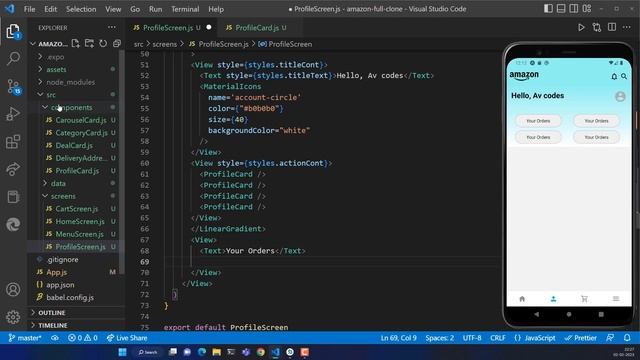Screen dimensions: 640x360
Task: Open the Search view in activity bar
Action: click(x=13, y=58)
